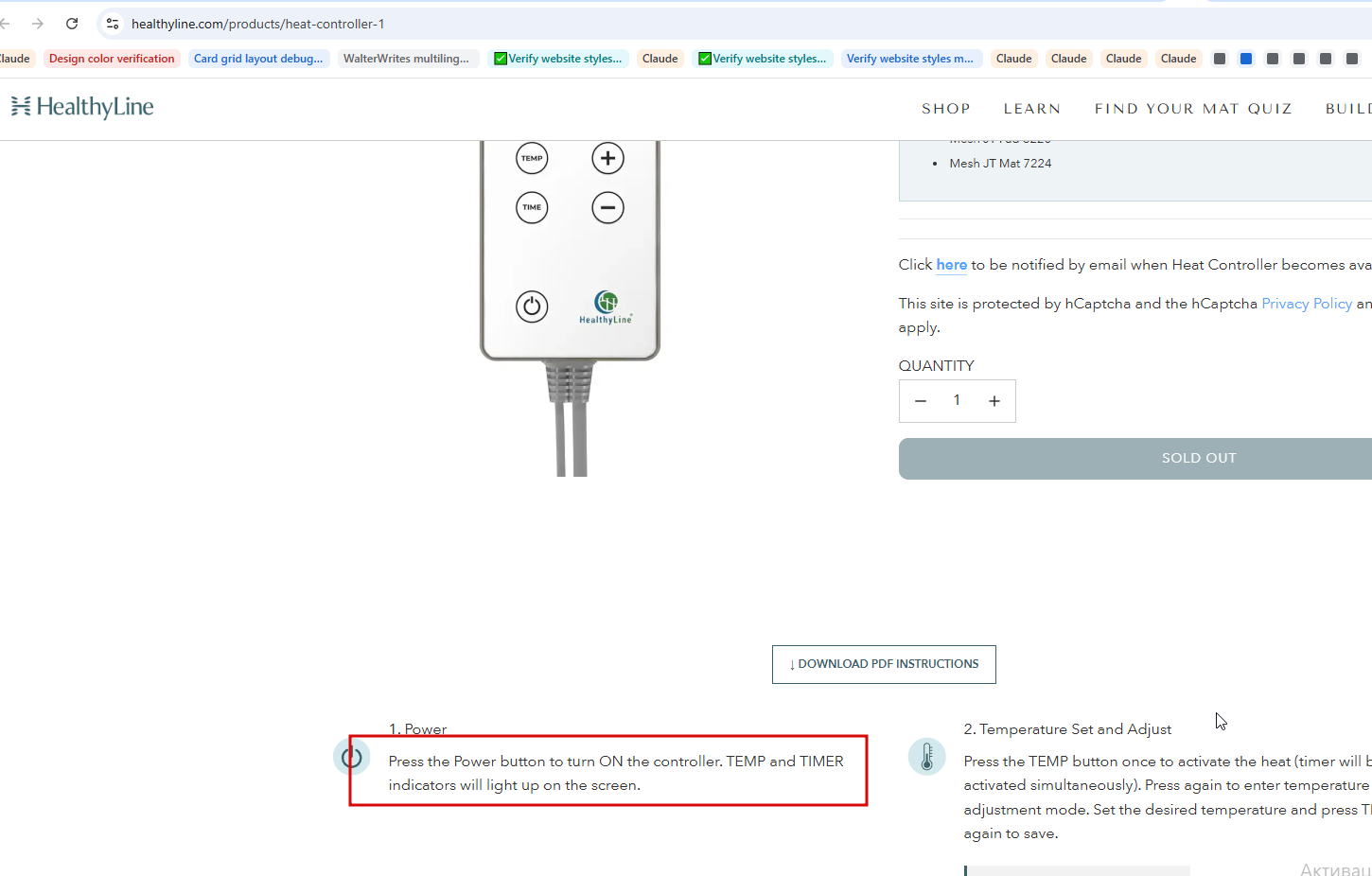1372x876 pixels.
Task: Go forward with the browser arrow icon
Action: click(38, 24)
